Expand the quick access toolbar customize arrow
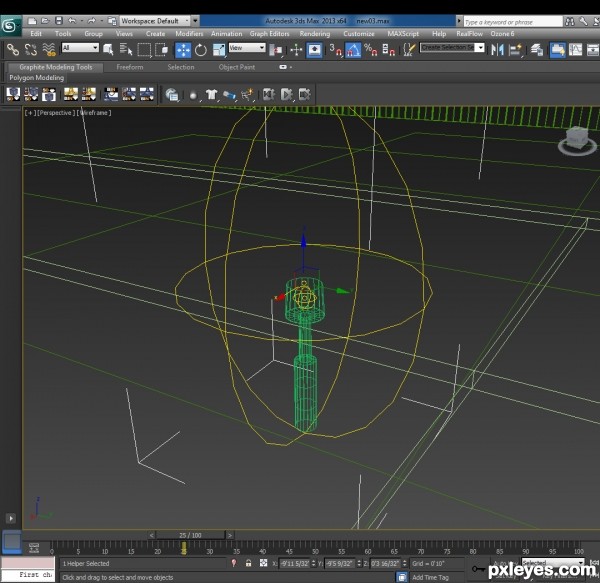Screen dimensions: 600x583 195,21
